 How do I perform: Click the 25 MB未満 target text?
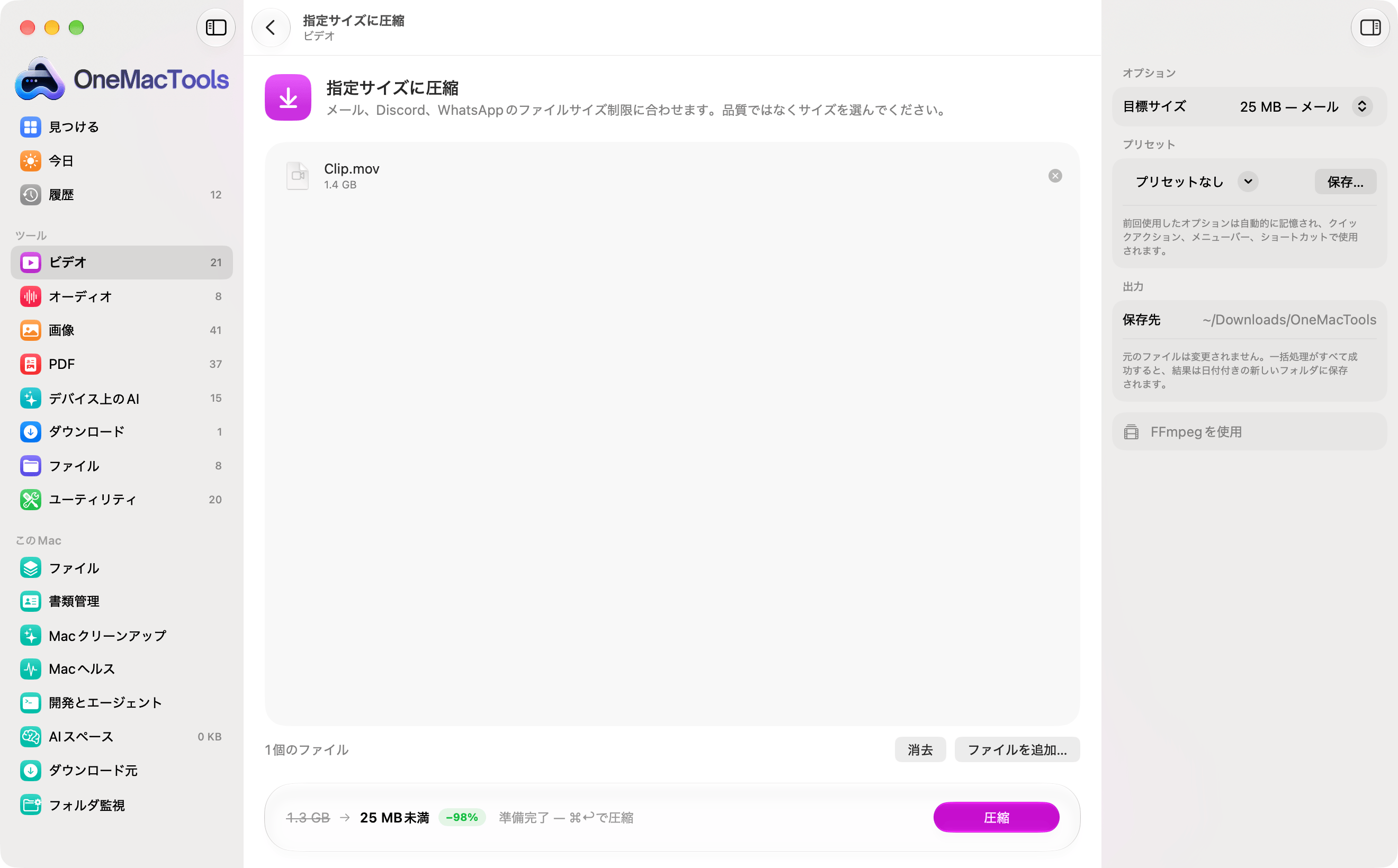[x=395, y=818]
